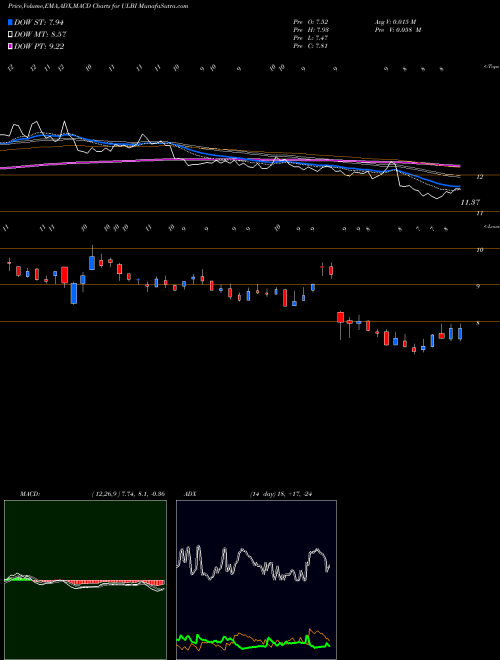Click the 'Pre V: 0.058 M' value
Screen dimensions: 500x660
398,30
